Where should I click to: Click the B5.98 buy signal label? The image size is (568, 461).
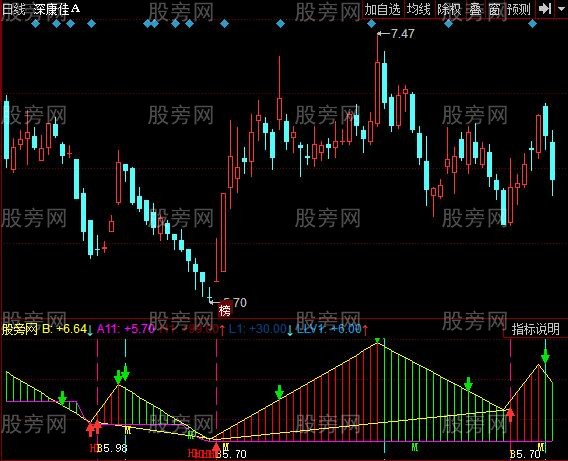point(112,448)
